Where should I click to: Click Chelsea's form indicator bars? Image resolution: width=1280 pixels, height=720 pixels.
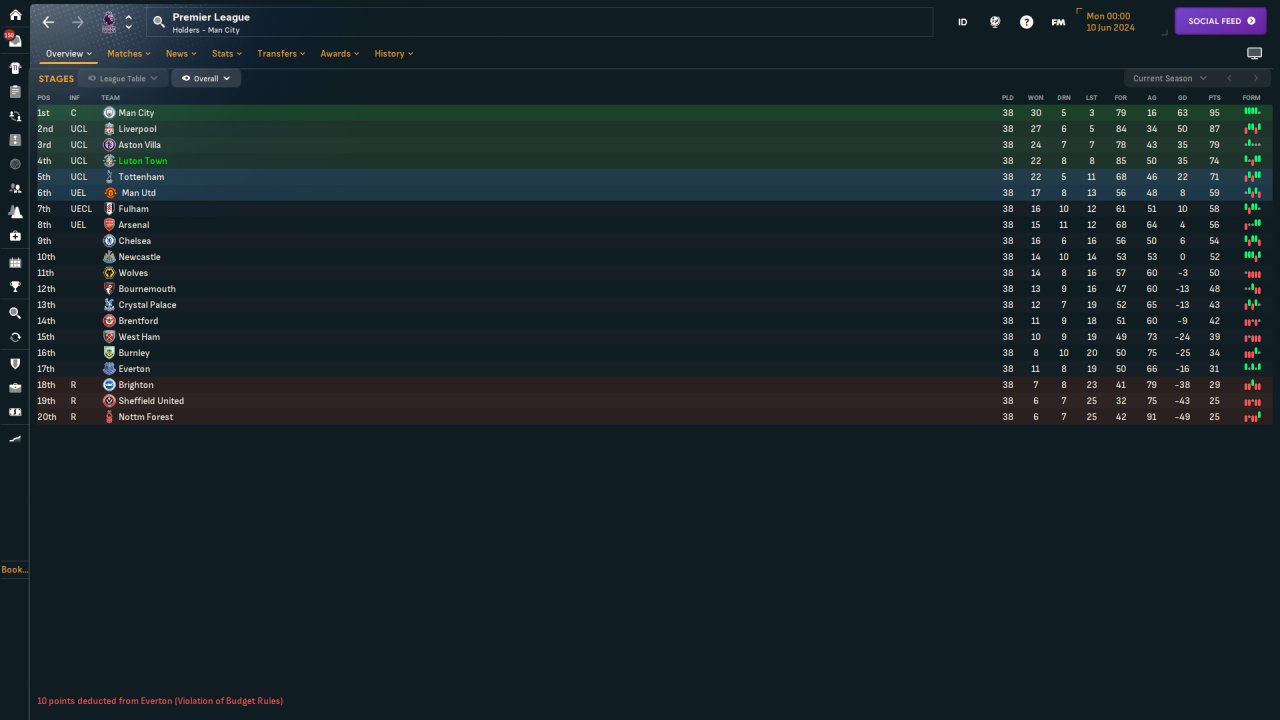1252,241
